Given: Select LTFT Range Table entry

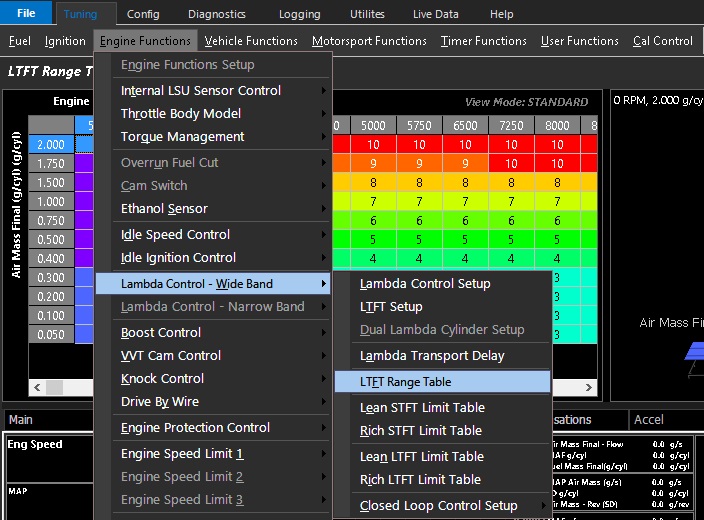Looking at the screenshot, I should [x=442, y=382].
